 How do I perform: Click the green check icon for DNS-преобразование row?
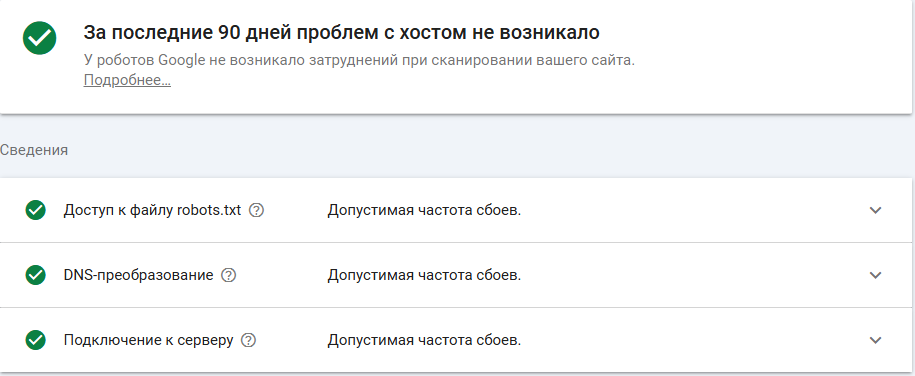(36, 275)
